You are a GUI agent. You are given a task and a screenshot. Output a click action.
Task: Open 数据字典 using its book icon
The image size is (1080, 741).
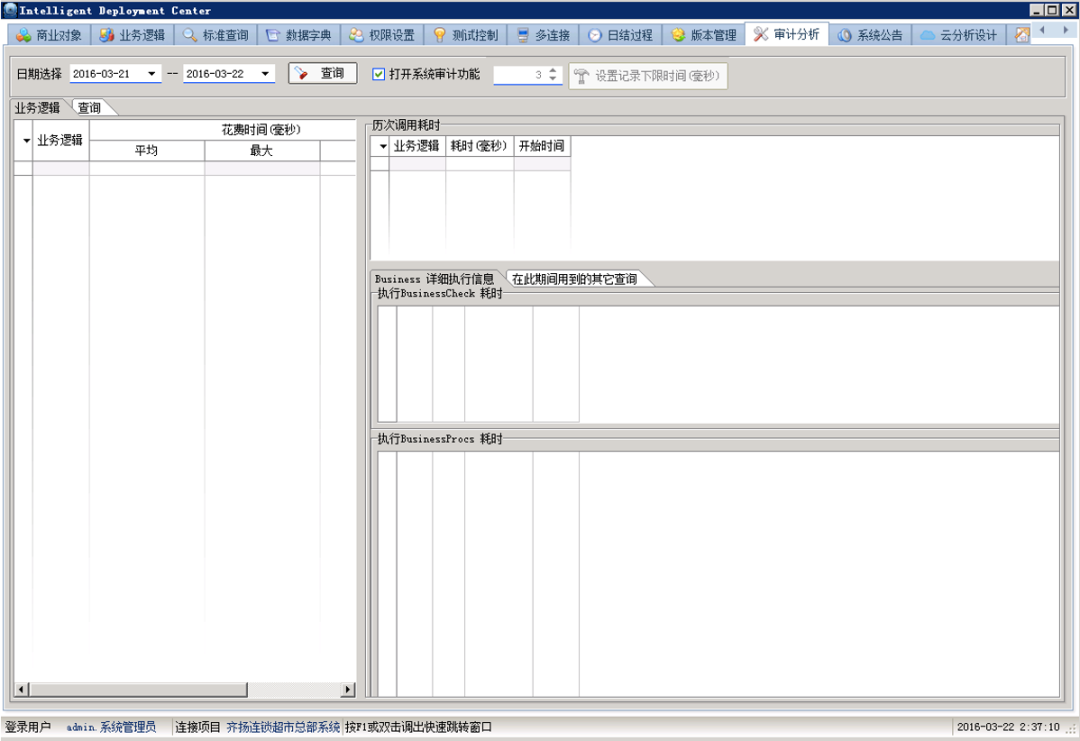coord(273,35)
